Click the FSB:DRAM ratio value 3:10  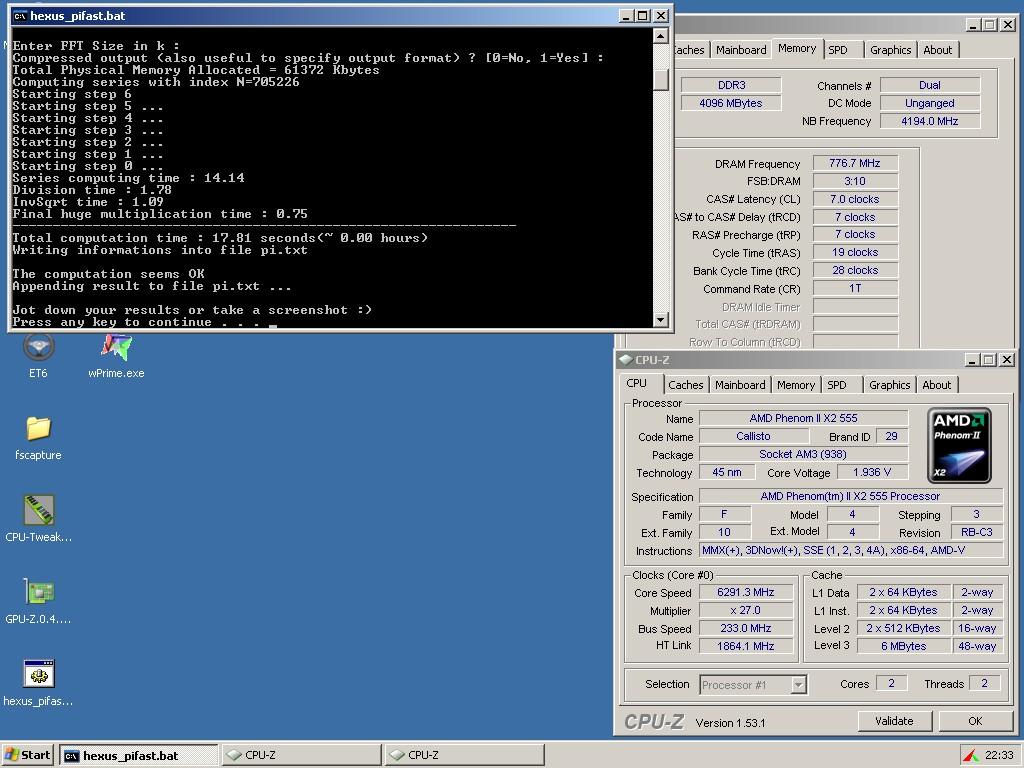pyautogui.click(x=855, y=181)
